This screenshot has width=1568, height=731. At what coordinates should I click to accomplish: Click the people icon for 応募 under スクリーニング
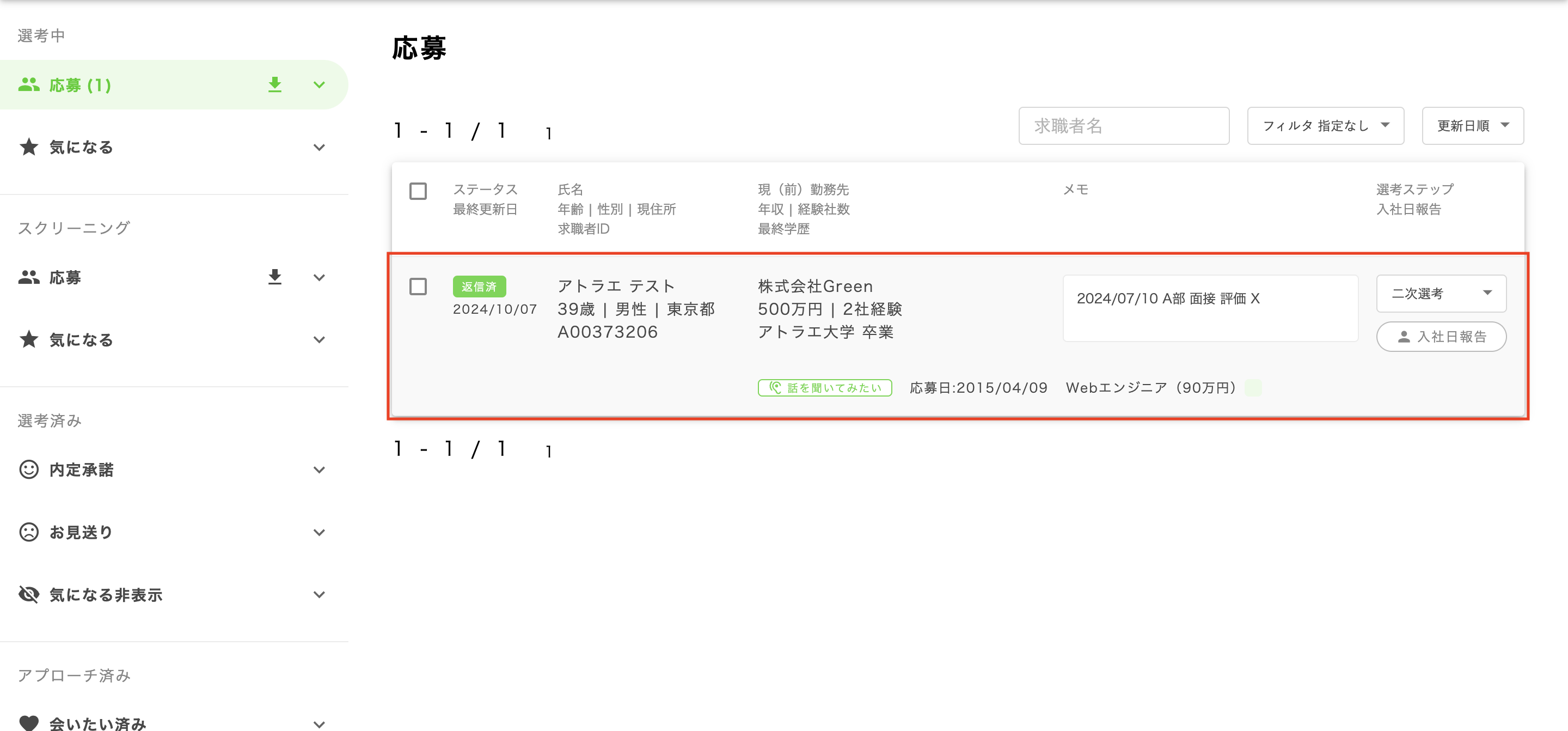(29, 277)
